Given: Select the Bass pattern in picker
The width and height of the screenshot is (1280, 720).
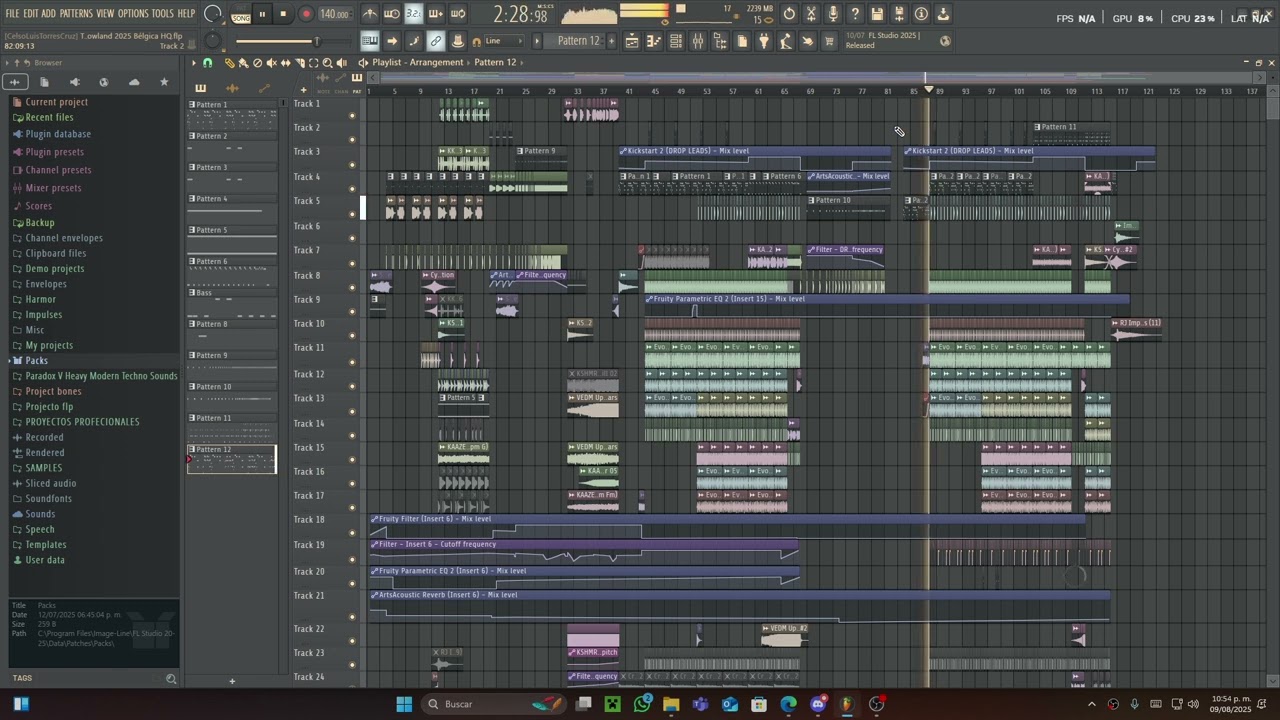Looking at the screenshot, I should tap(232, 303).
